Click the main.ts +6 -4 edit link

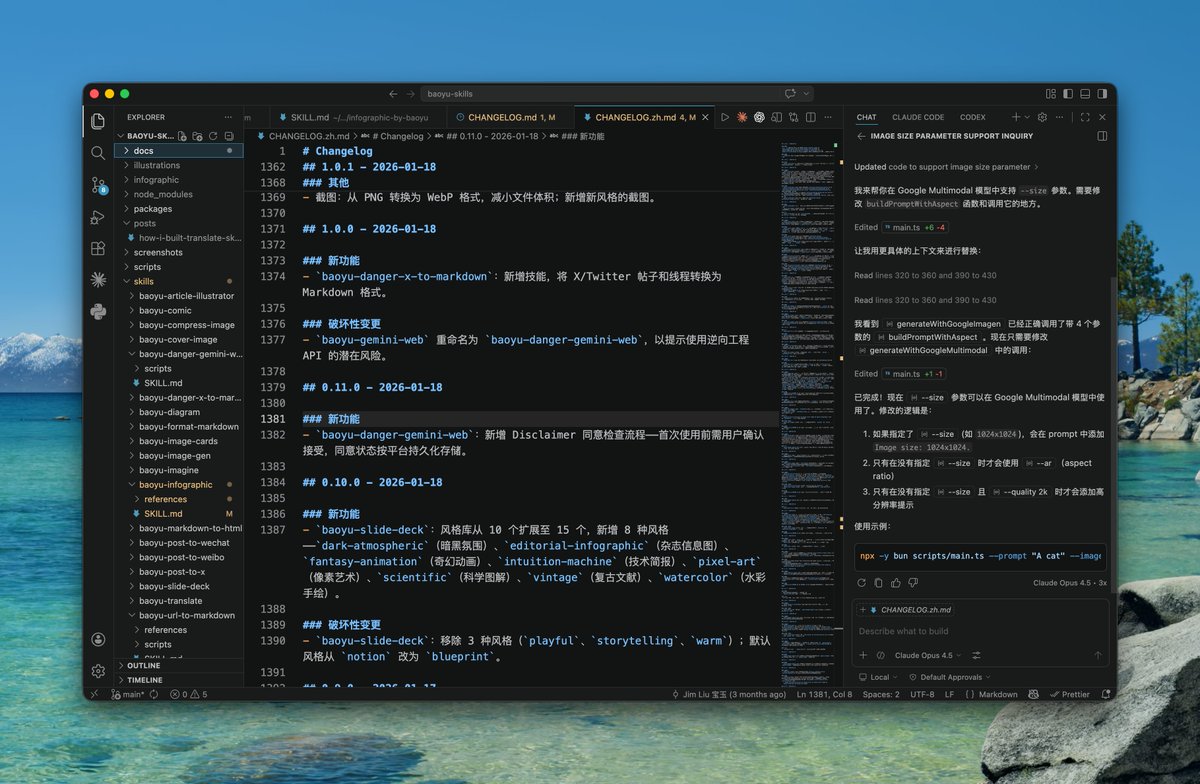[915, 227]
